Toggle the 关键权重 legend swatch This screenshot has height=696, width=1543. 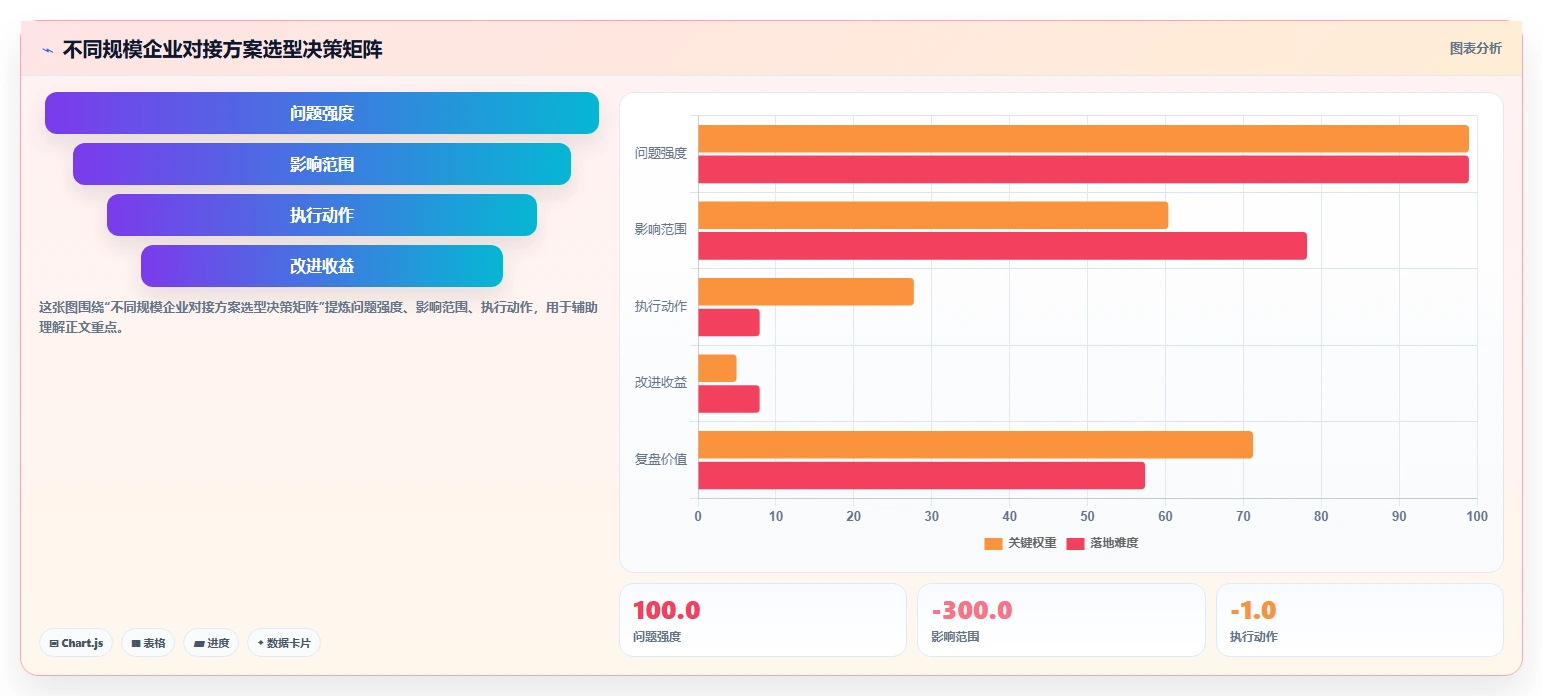(993, 543)
